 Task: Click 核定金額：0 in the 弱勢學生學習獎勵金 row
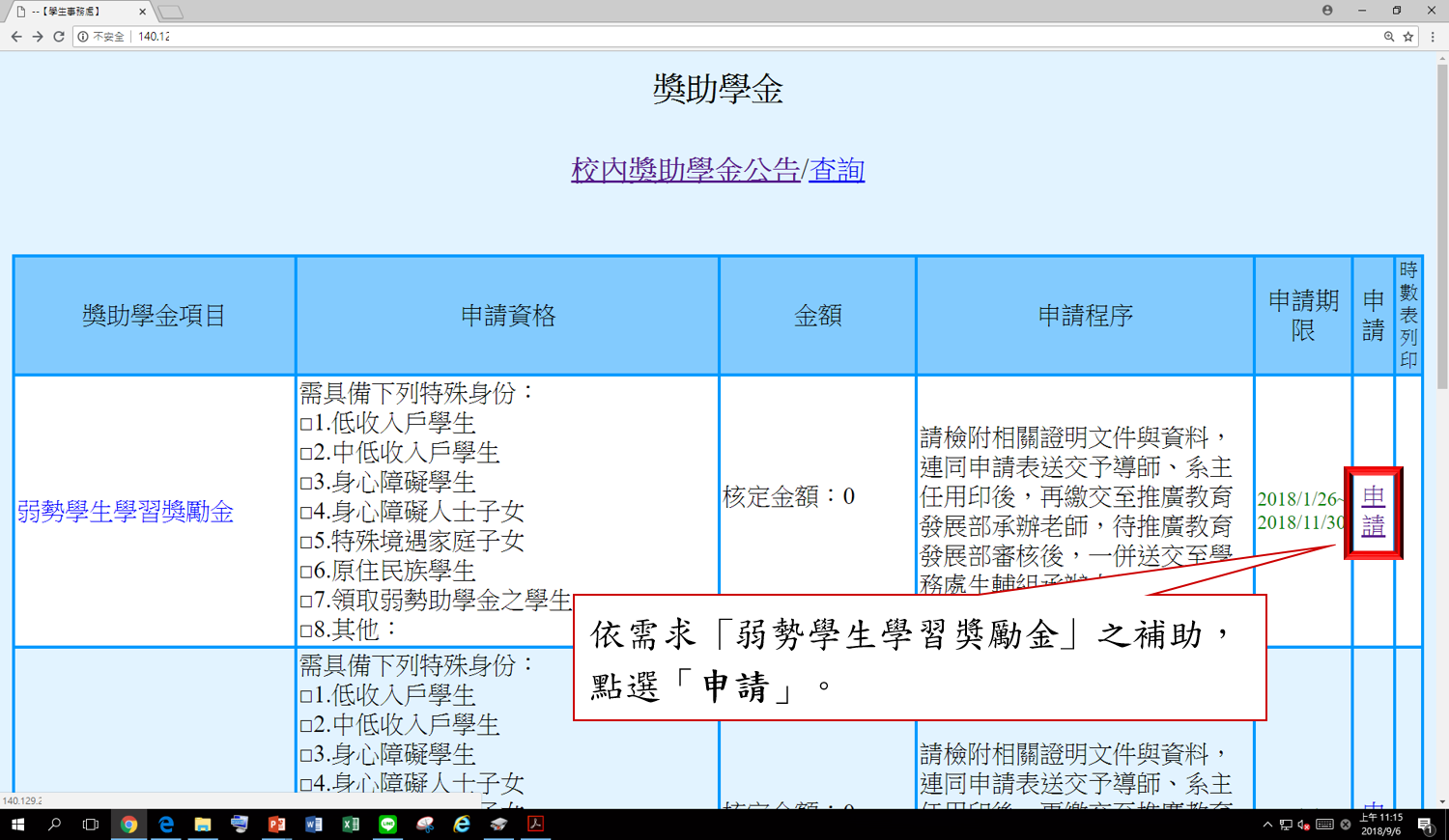[789, 496]
